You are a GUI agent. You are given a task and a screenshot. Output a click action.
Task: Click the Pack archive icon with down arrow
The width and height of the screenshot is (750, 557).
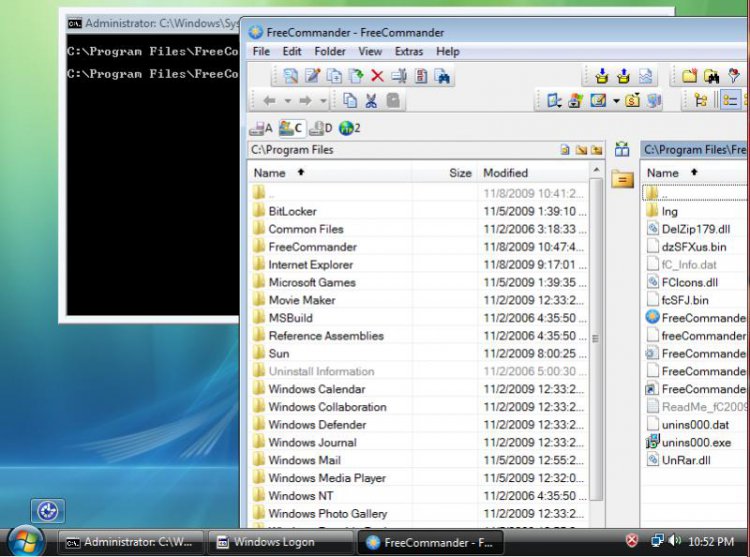point(602,76)
